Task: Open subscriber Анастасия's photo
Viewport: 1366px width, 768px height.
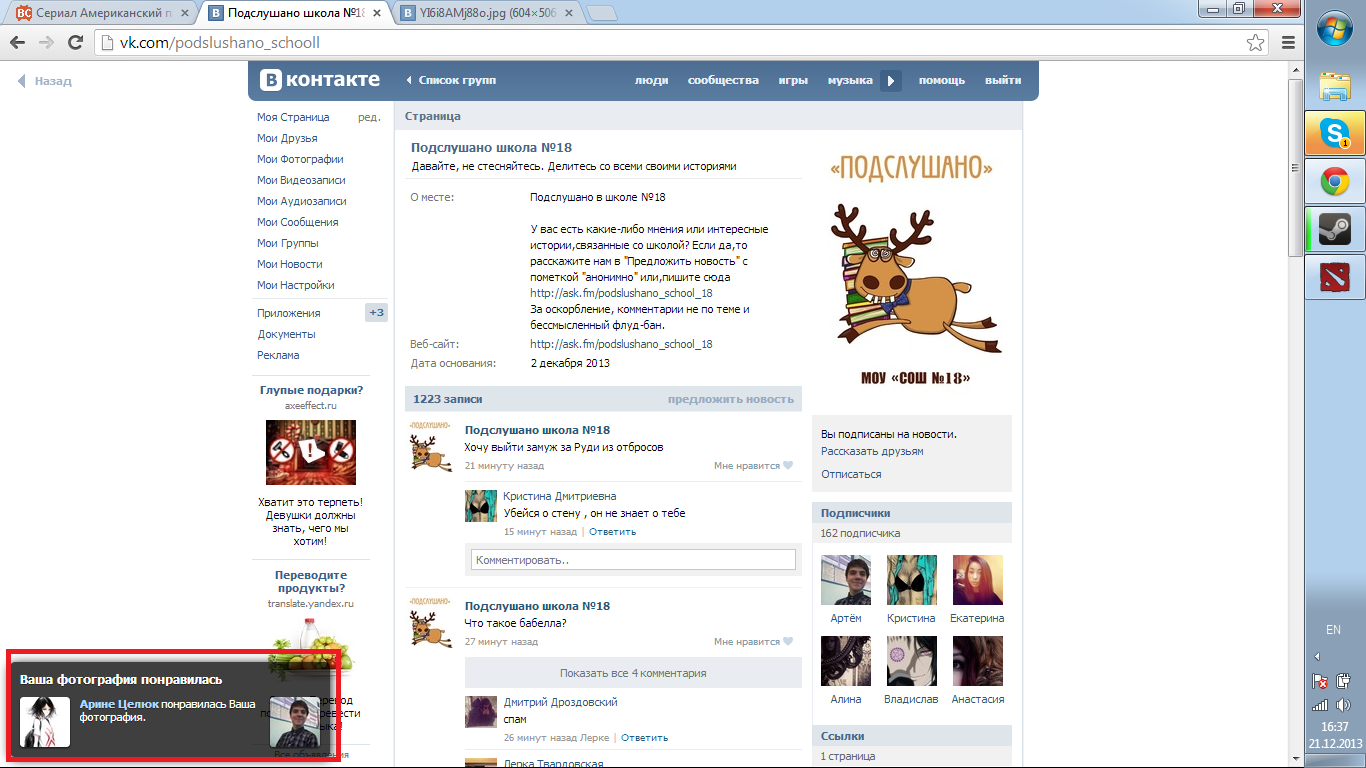Action: (x=977, y=661)
